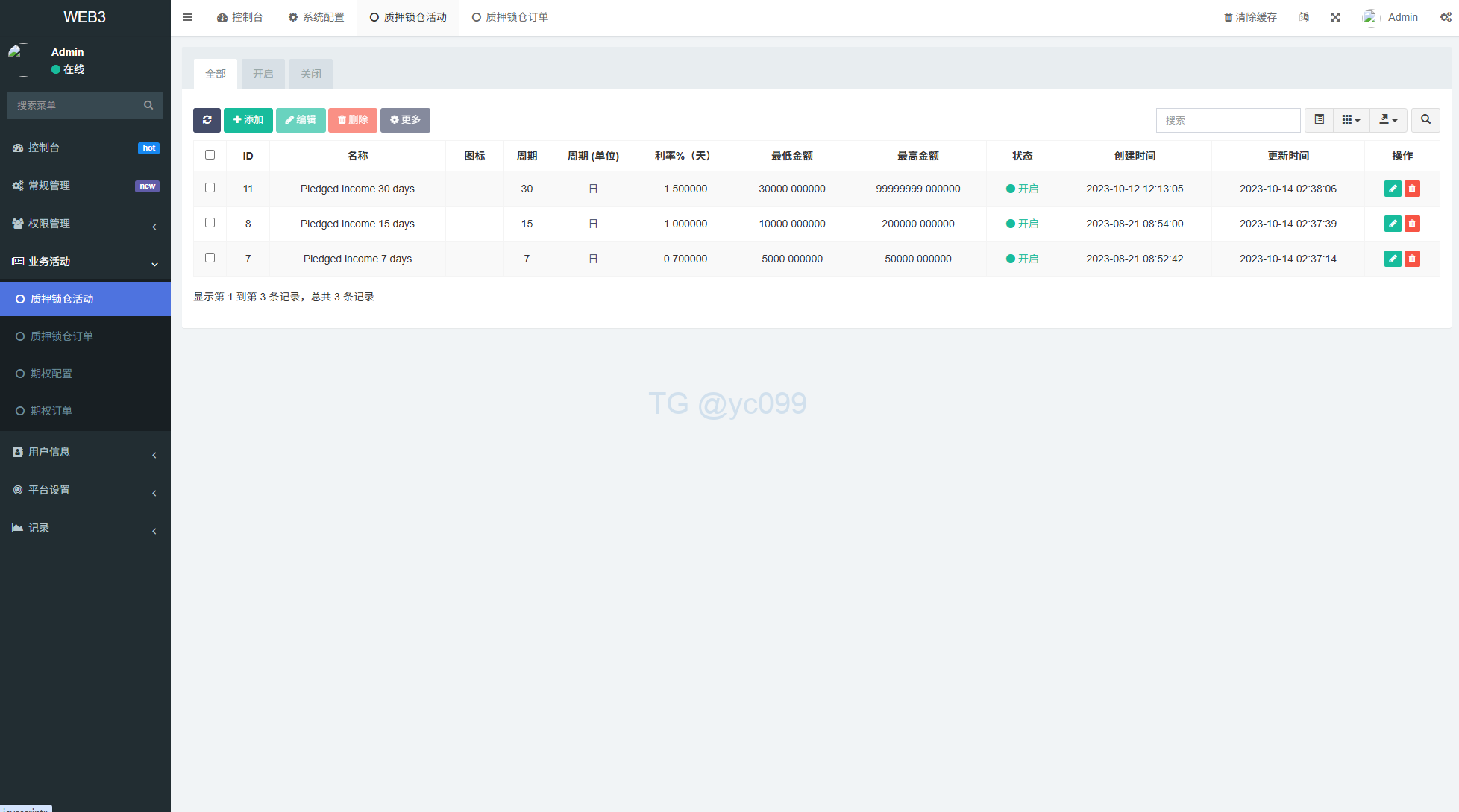Image resolution: width=1459 pixels, height=812 pixels.
Task: Click the table 搜索 input field
Action: 1228,120
